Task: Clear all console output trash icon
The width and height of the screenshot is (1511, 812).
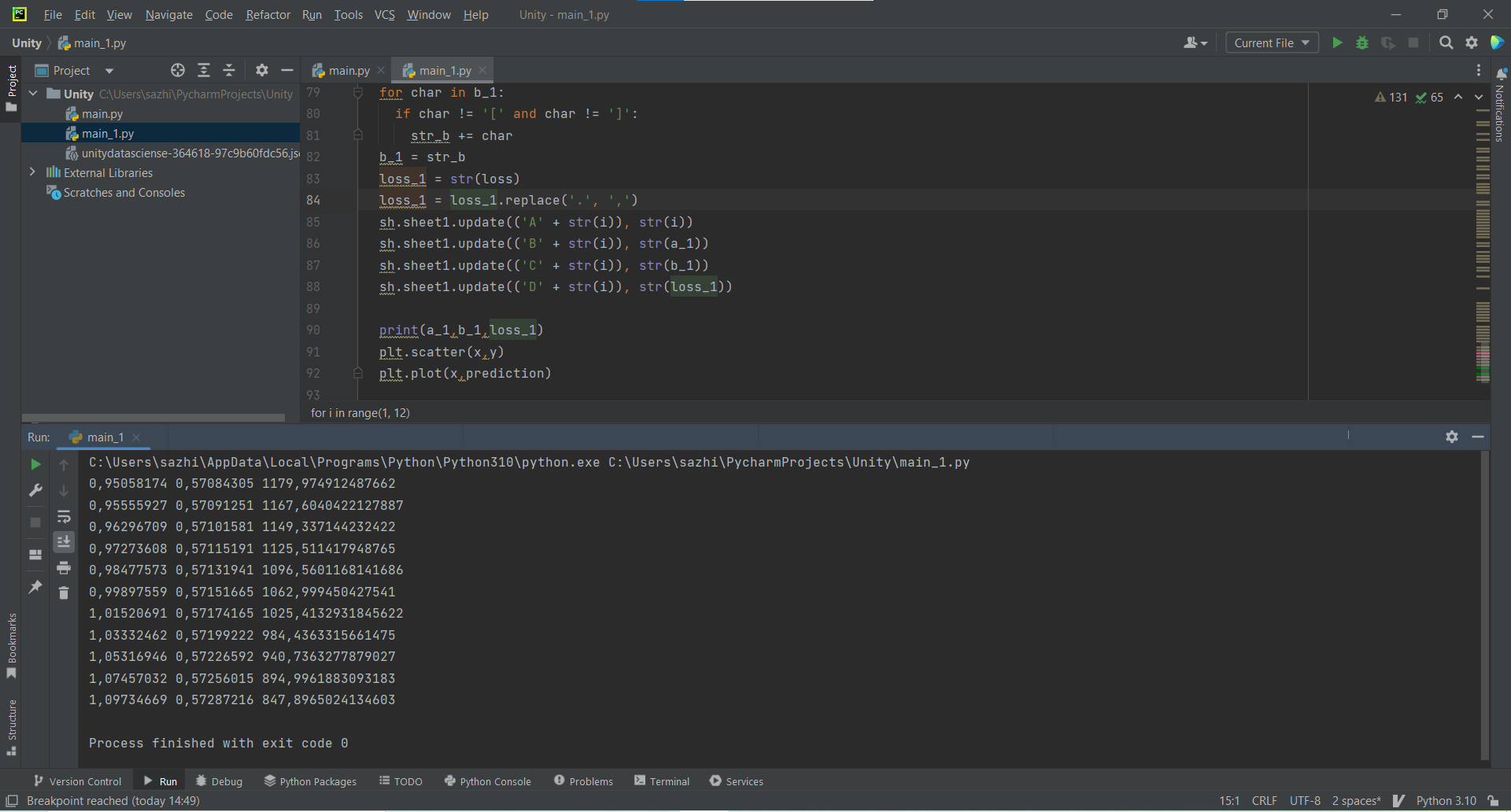Action: click(x=64, y=592)
